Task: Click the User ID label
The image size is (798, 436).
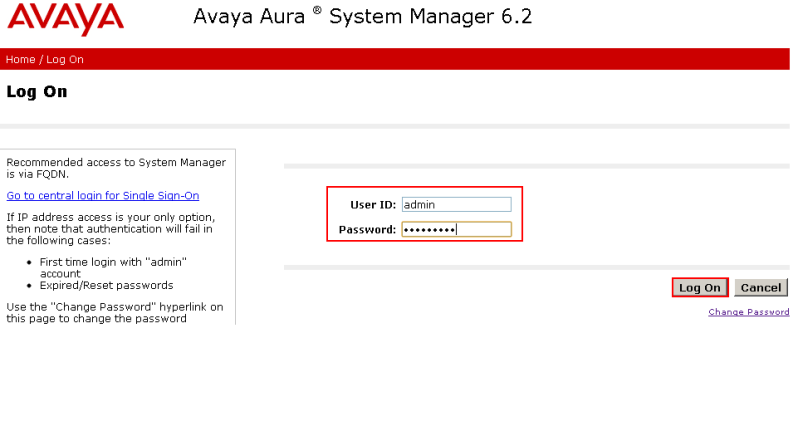Action: [x=372, y=204]
